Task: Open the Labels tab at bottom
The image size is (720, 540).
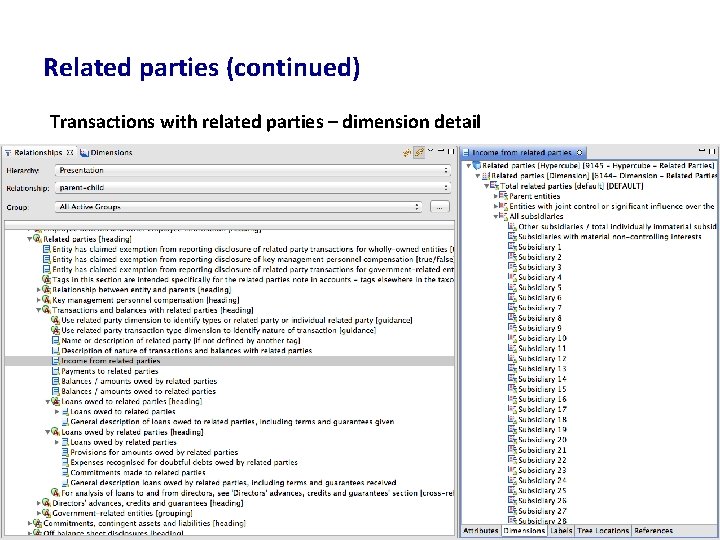Action: click(x=561, y=530)
